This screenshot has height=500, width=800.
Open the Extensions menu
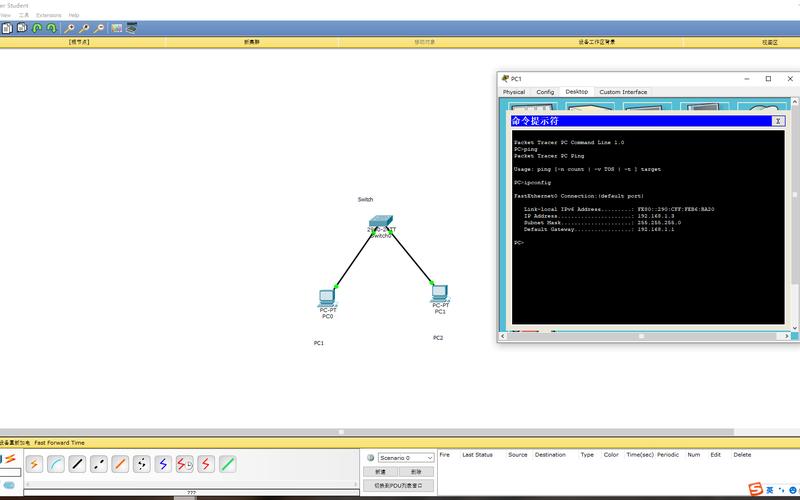(48, 15)
